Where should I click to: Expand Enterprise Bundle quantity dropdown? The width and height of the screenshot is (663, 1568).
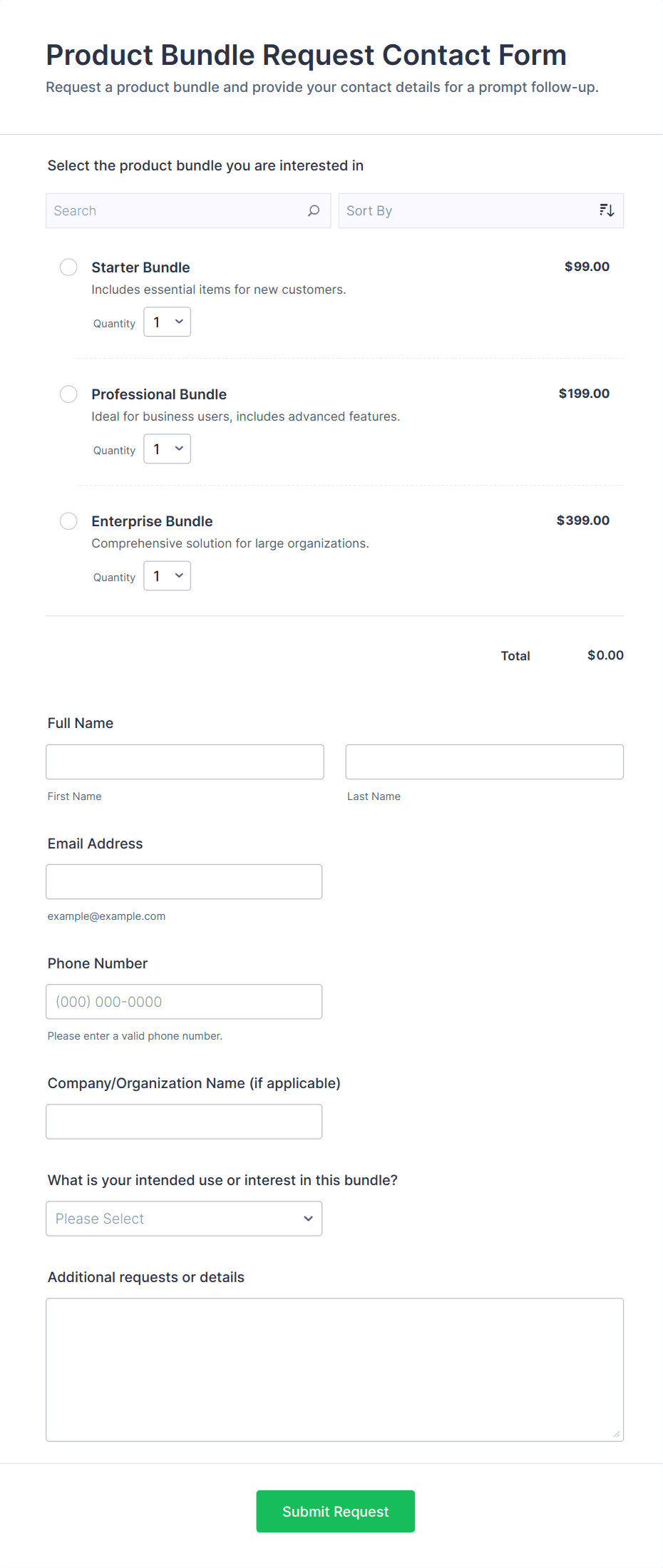tap(168, 576)
